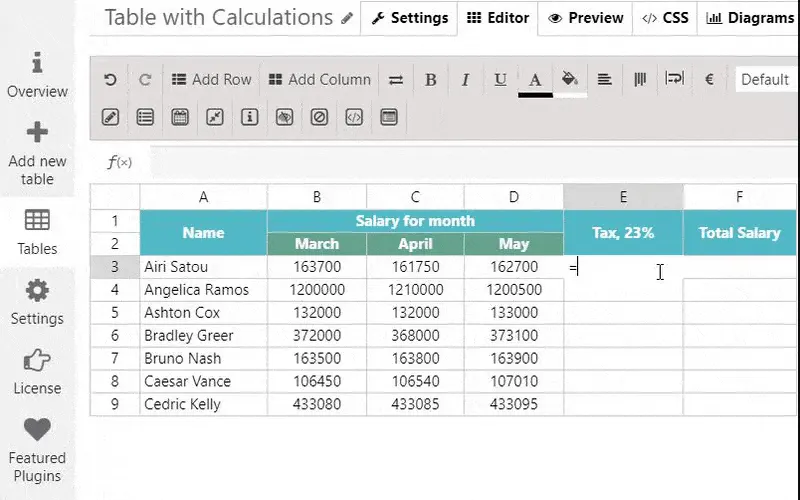This screenshot has width=800, height=500.
Task: Click the active cell E3 containing equals sign
Action: 623,267
